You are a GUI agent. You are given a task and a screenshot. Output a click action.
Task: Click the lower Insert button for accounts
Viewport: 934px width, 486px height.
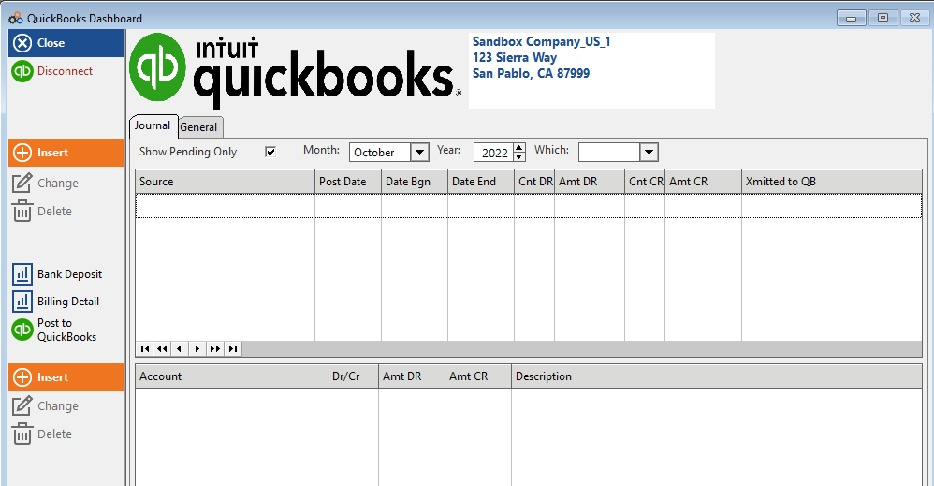click(x=66, y=377)
